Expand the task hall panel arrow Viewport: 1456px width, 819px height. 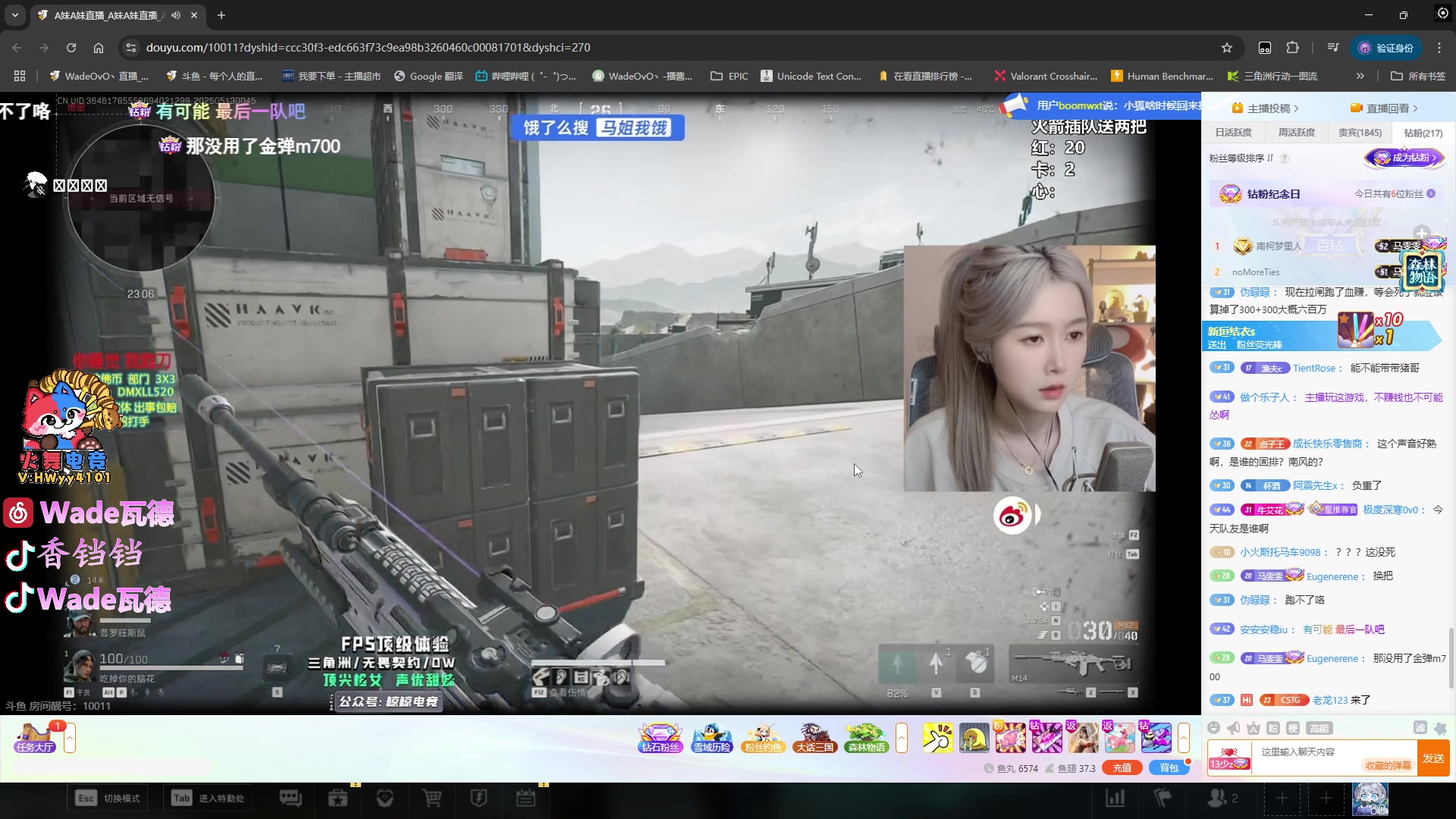70,738
